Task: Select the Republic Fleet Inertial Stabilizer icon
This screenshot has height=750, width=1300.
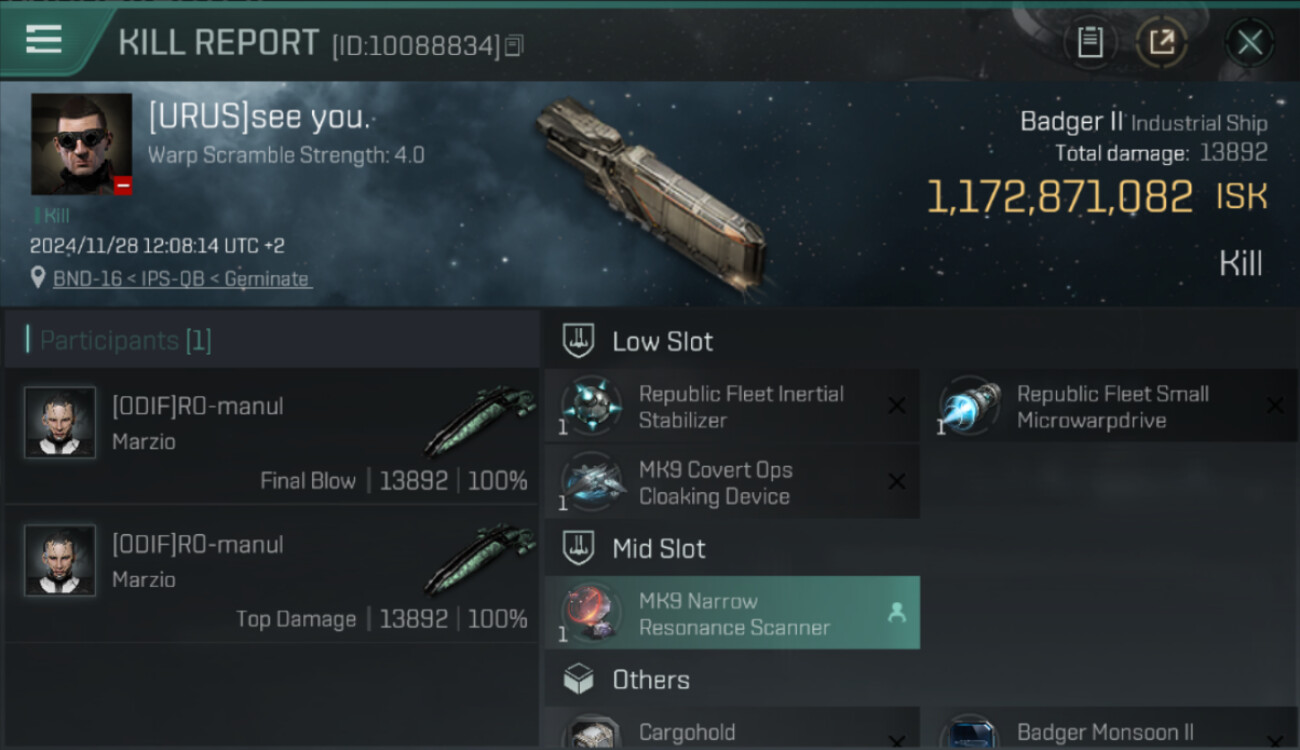Action: (x=591, y=406)
